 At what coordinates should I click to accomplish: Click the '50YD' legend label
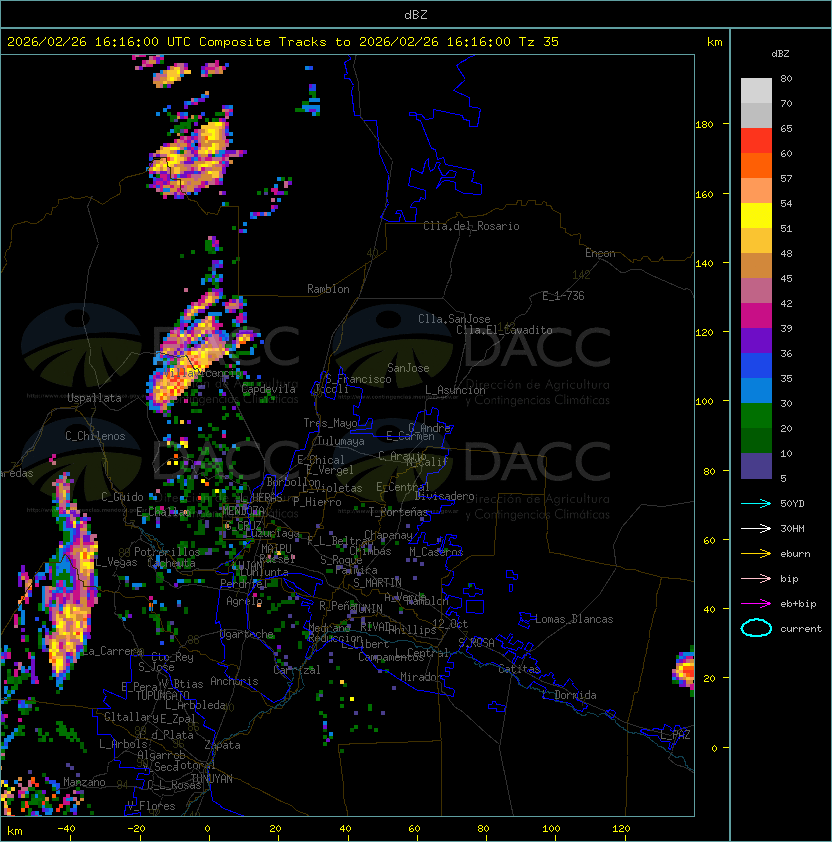click(792, 504)
